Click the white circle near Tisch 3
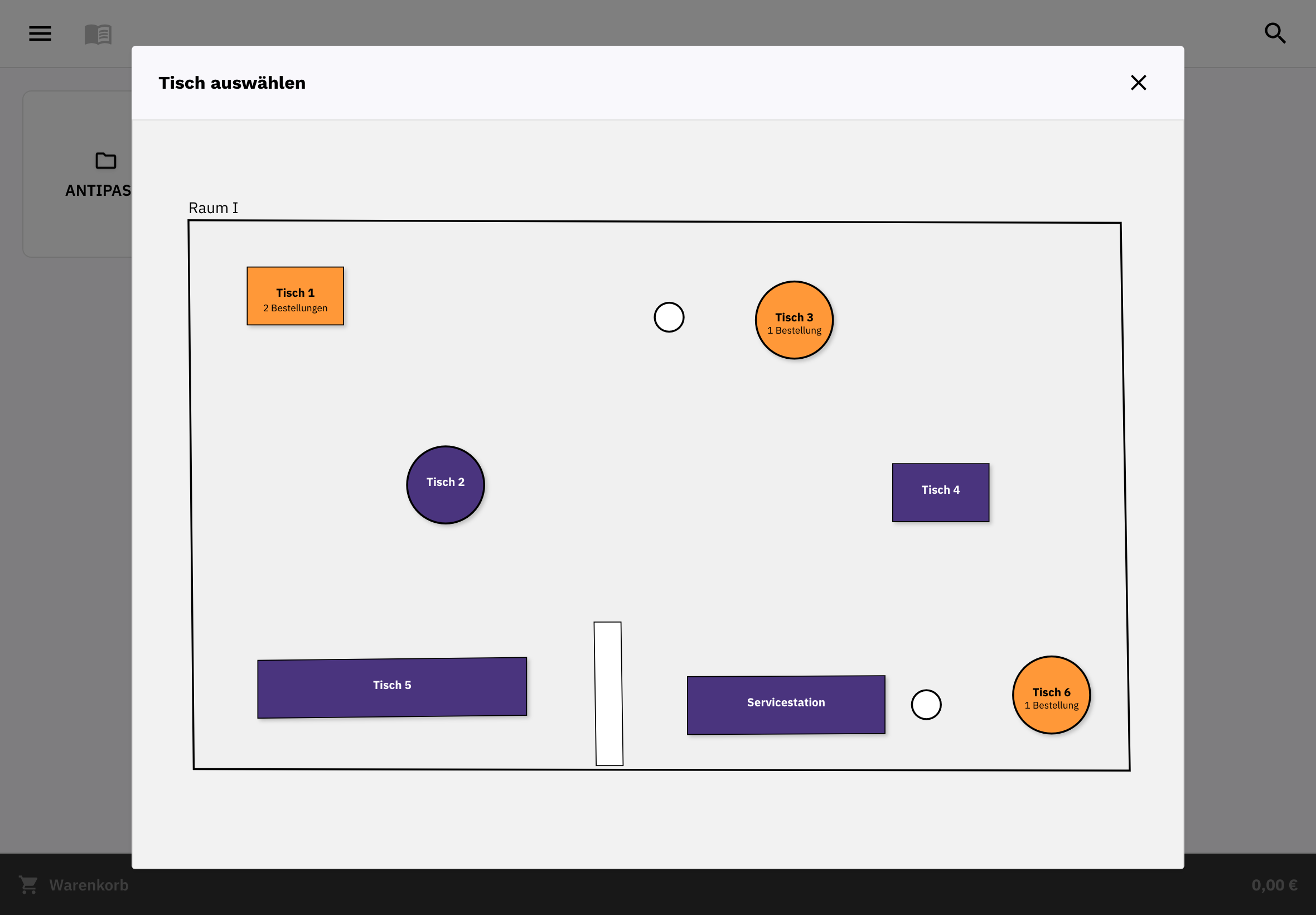The image size is (1316, 915). [669, 317]
